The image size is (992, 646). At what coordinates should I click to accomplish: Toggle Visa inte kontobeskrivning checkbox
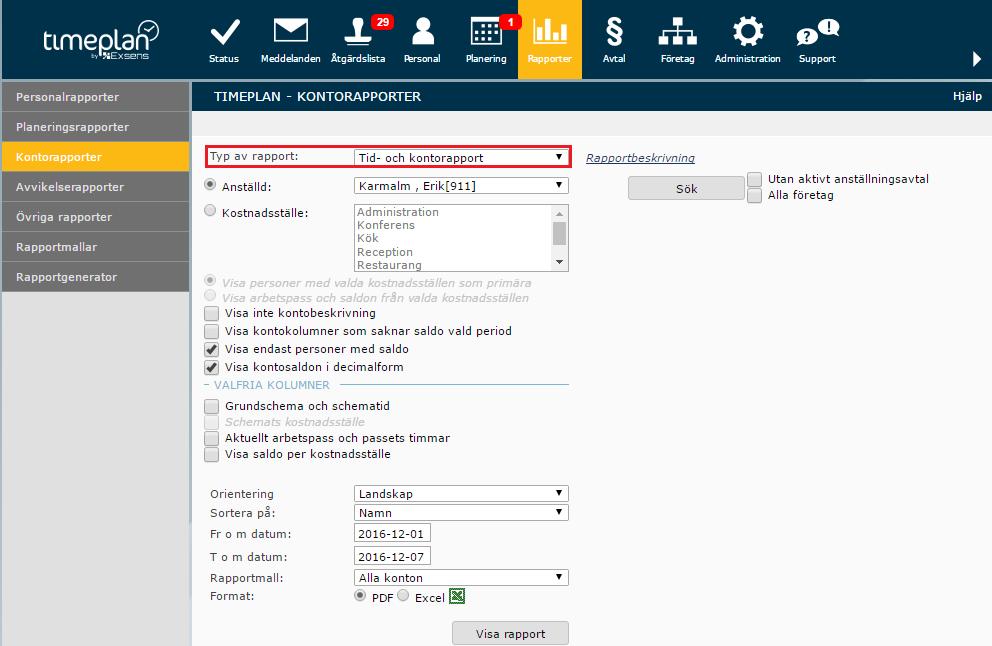click(x=212, y=314)
